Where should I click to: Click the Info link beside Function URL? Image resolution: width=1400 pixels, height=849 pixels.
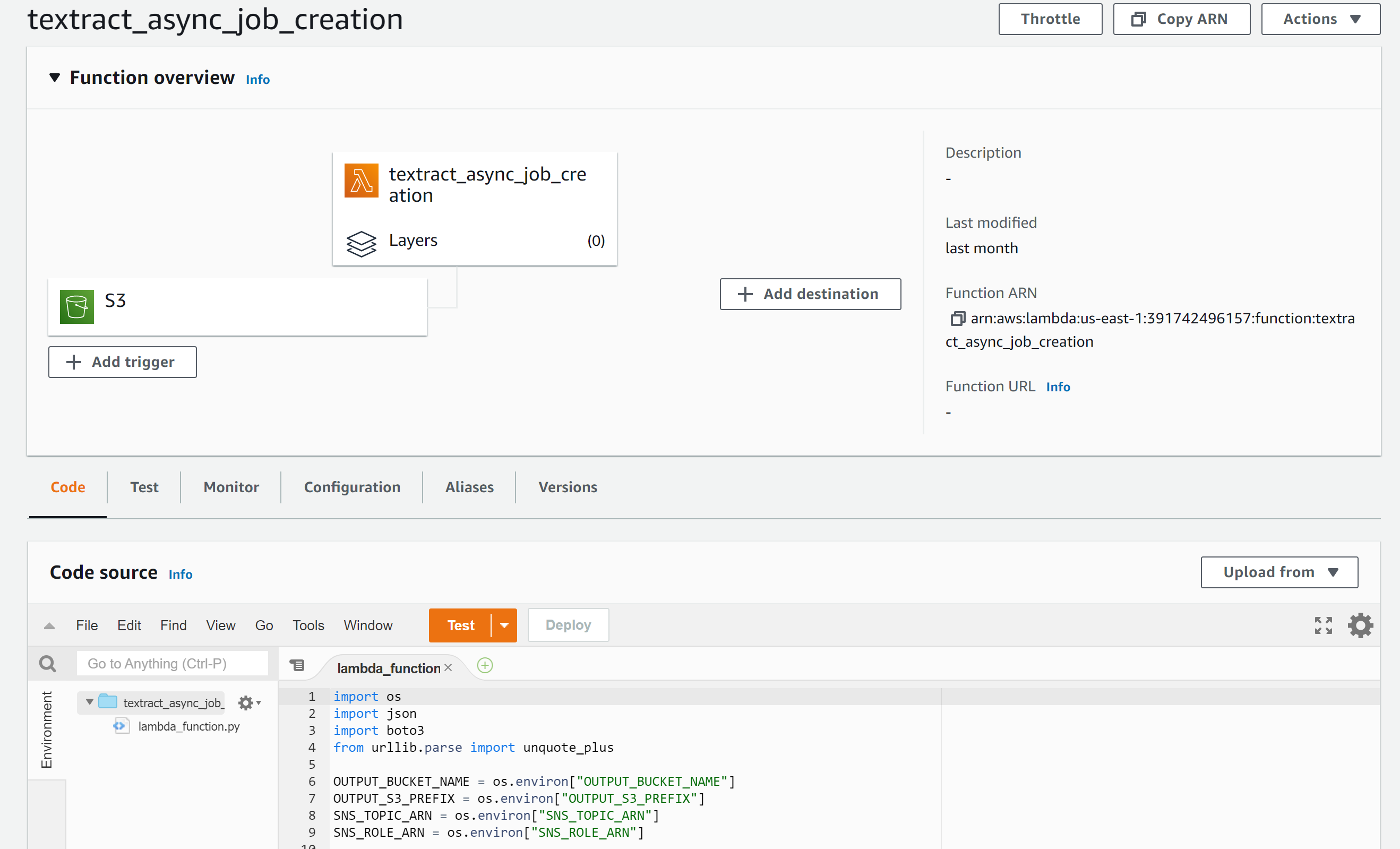click(1058, 387)
